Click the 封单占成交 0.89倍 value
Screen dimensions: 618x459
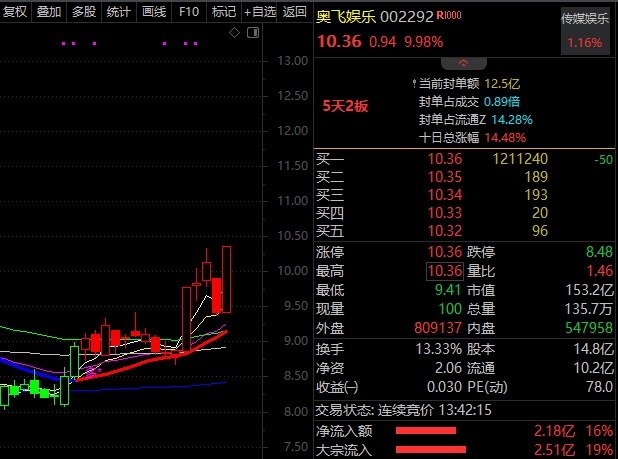click(x=502, y=102)
